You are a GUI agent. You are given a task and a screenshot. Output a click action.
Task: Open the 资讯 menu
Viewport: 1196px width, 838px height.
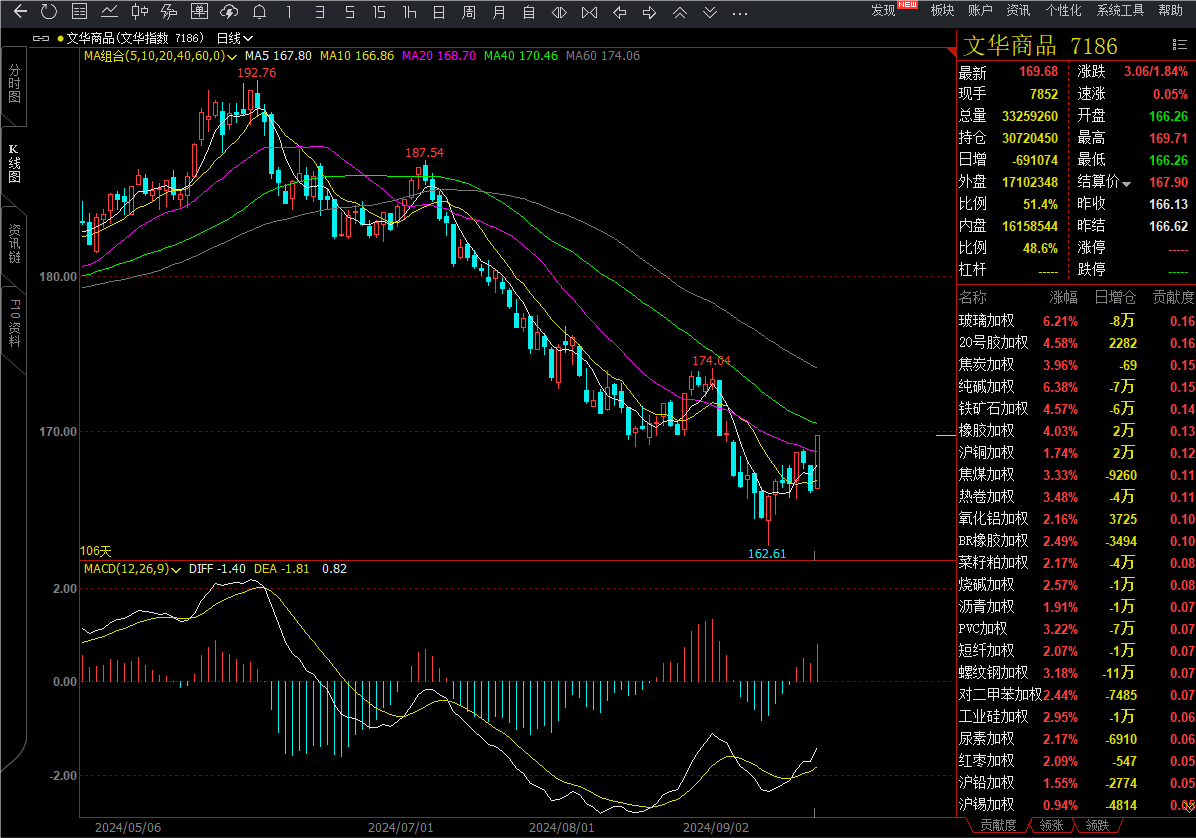point(1018,11)
